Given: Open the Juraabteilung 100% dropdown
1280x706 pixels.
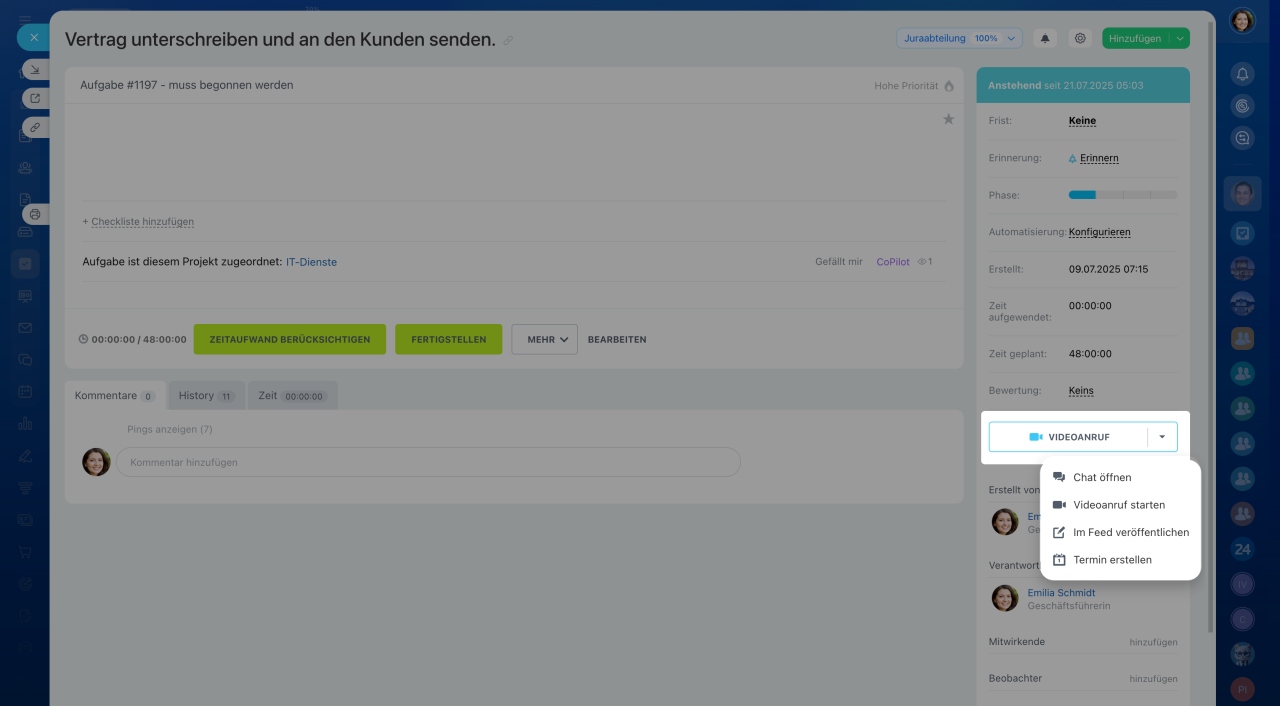Looking at the screenshot, I should (959, 38).
